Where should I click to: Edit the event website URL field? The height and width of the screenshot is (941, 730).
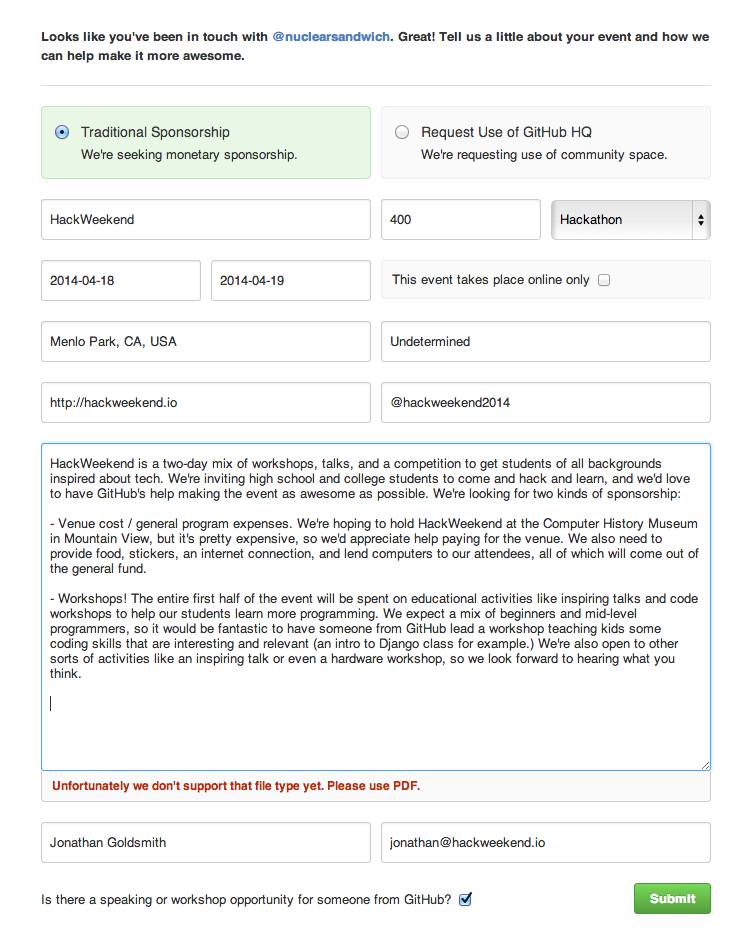(205, 403)
